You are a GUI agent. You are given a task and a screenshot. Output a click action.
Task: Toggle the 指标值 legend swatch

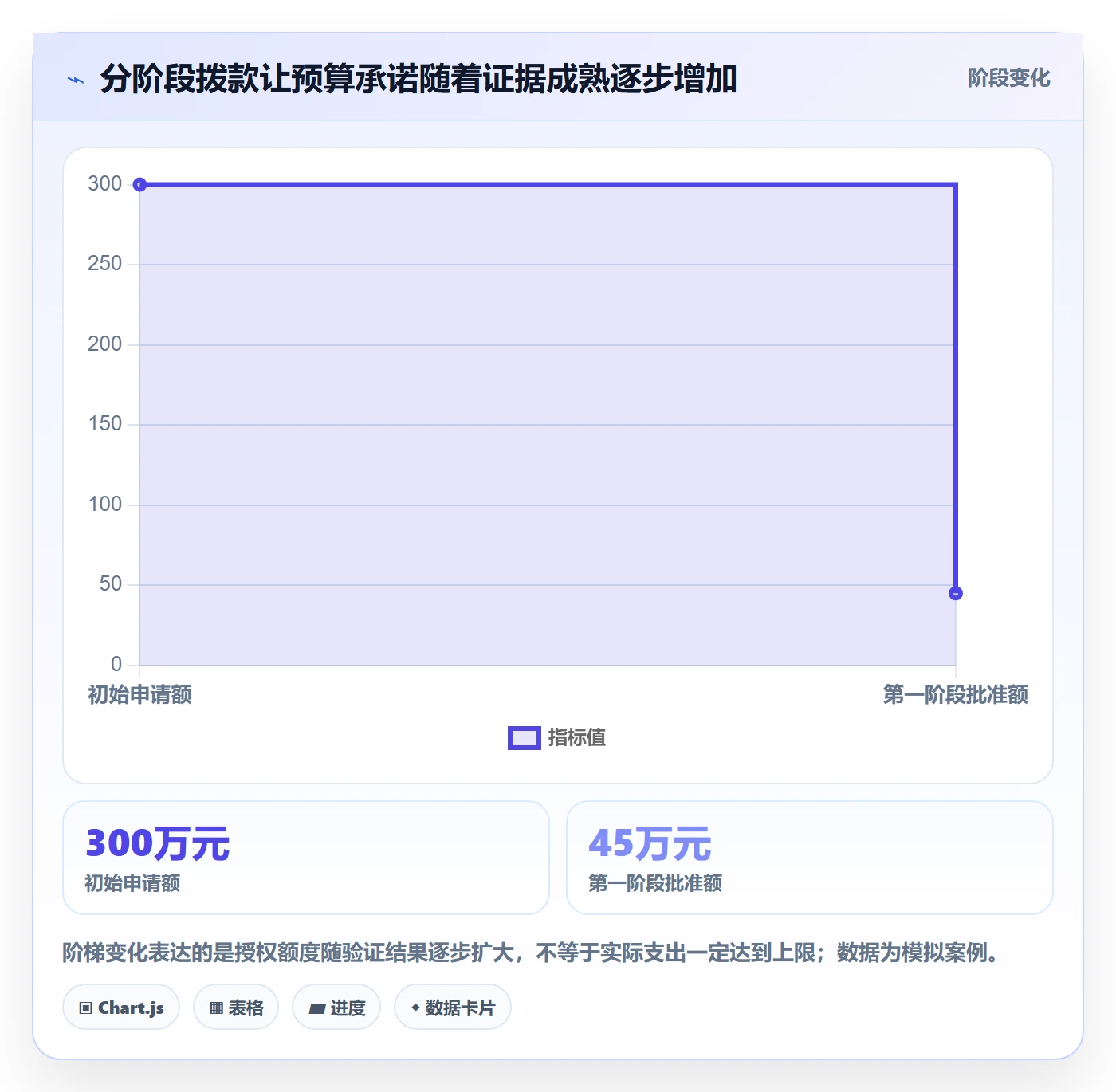pos(525,738)
